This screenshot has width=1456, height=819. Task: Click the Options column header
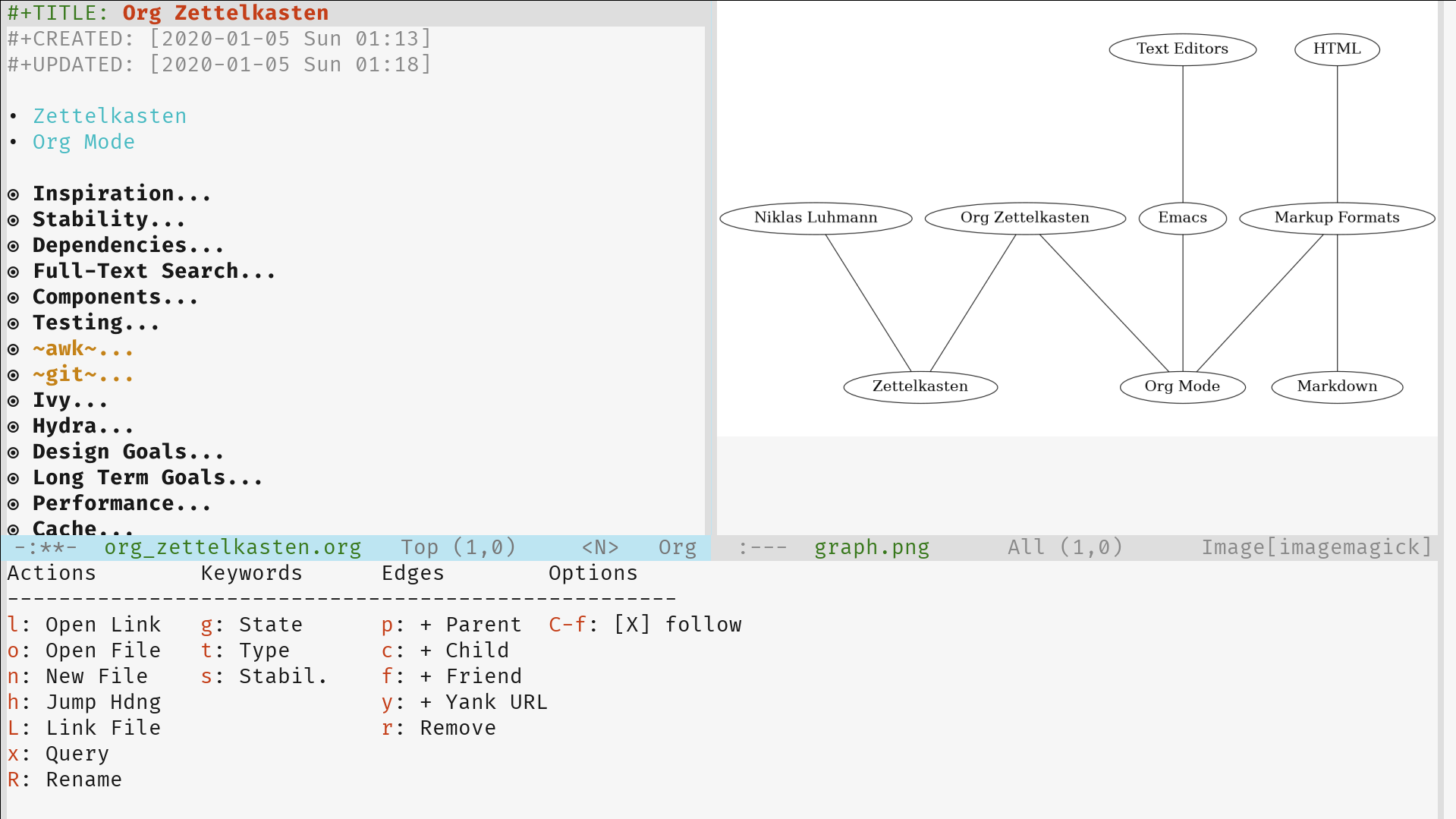point(593,573)
